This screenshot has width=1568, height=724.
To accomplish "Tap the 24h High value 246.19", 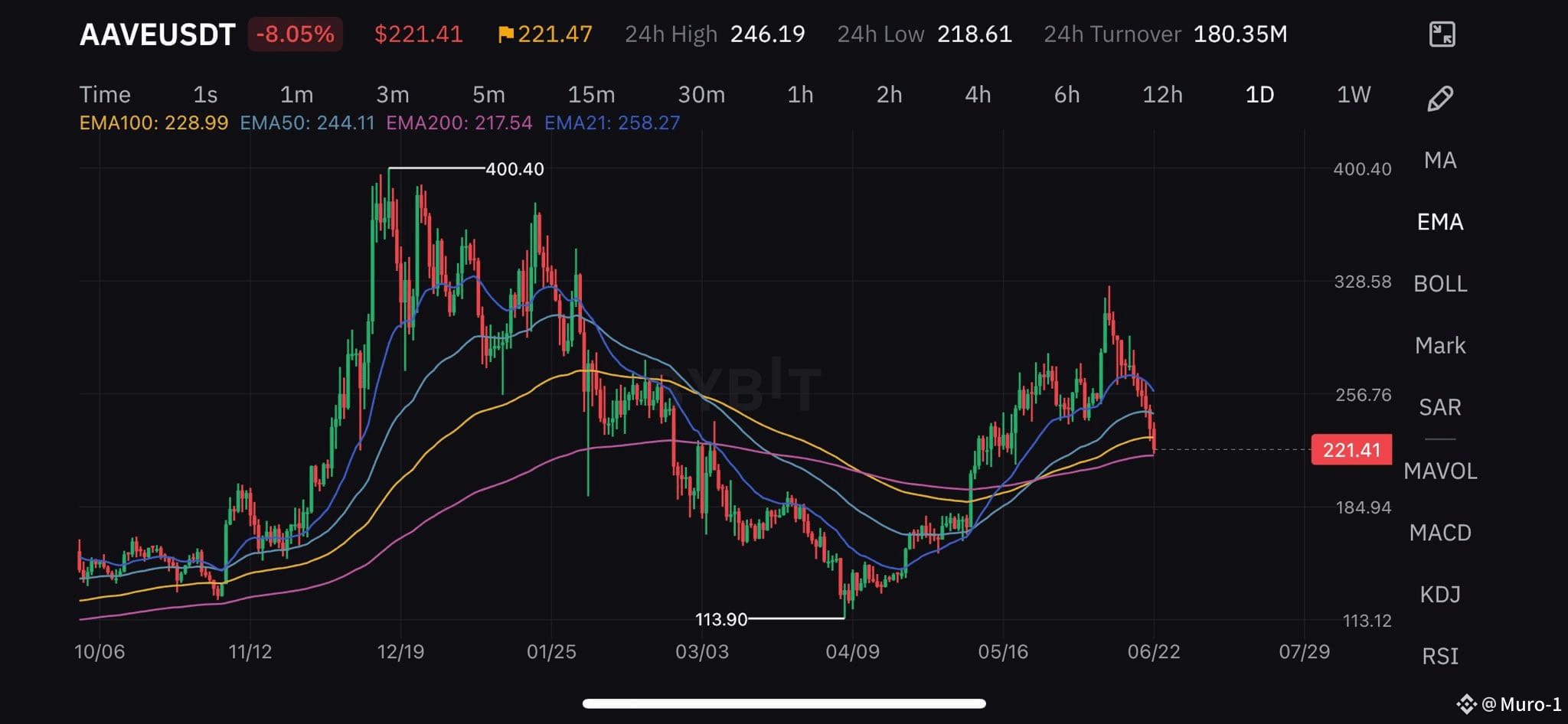I will pos(767,34).
